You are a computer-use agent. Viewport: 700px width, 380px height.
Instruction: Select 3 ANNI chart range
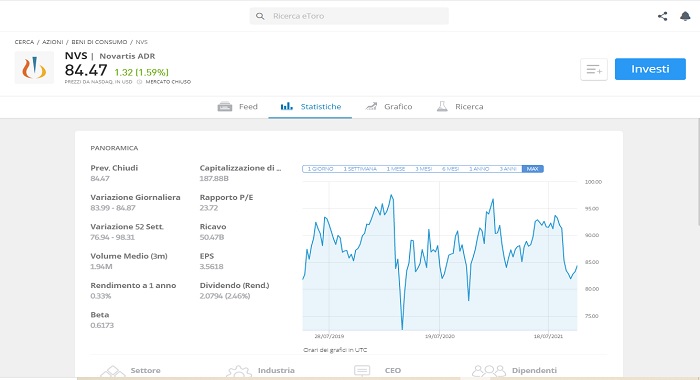508,169
